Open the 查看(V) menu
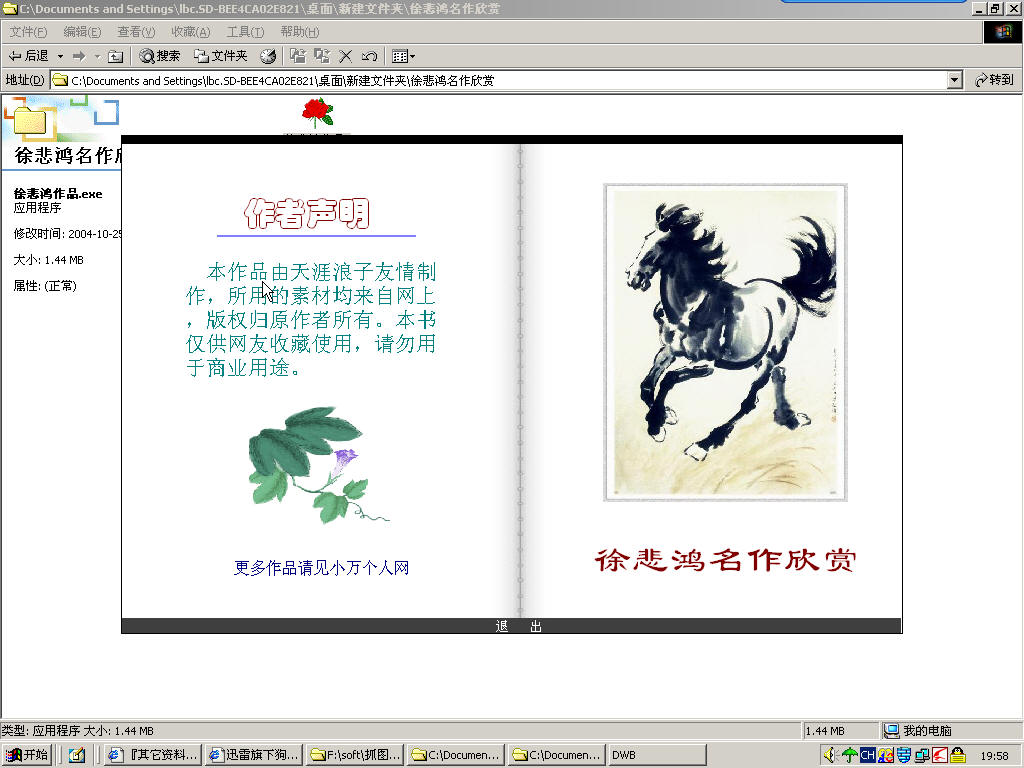 [136, 32]
